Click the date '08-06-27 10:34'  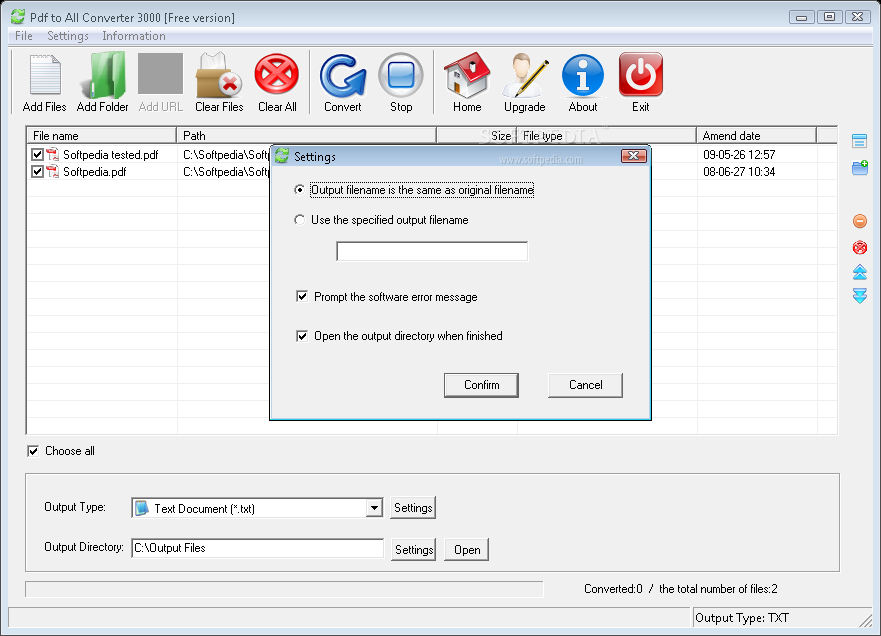coord(739,171)
